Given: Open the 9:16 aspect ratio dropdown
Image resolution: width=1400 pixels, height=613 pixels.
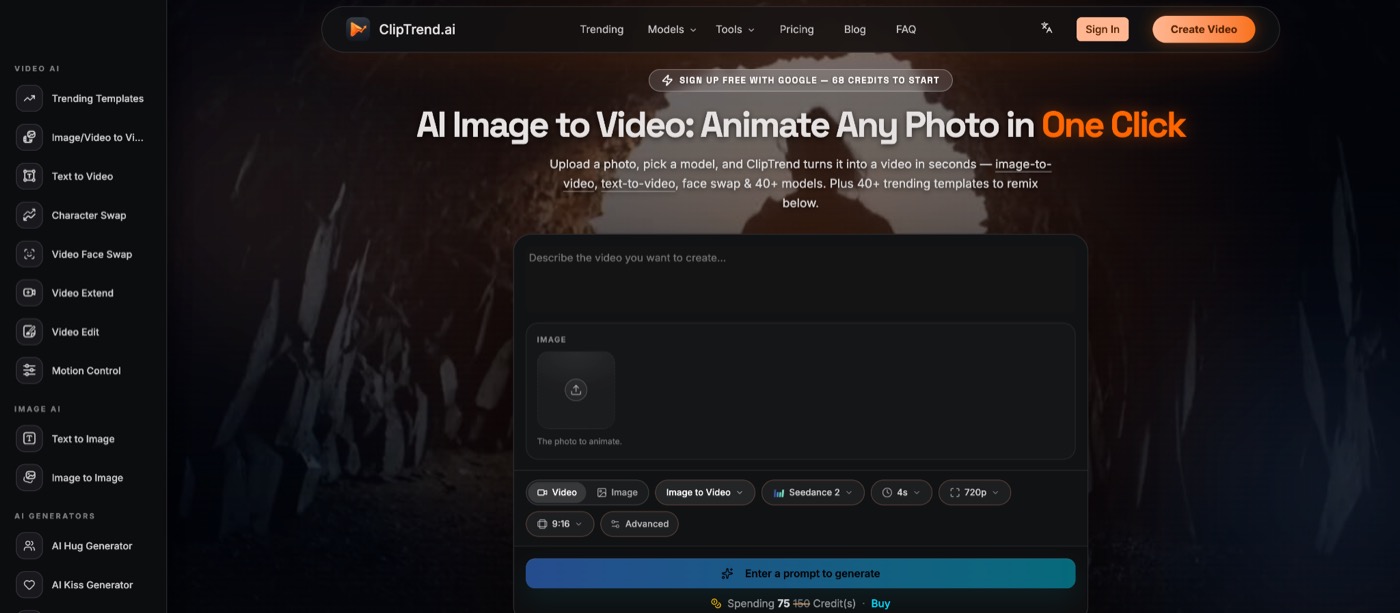Looking at the screenshot, I should point(560,524).
